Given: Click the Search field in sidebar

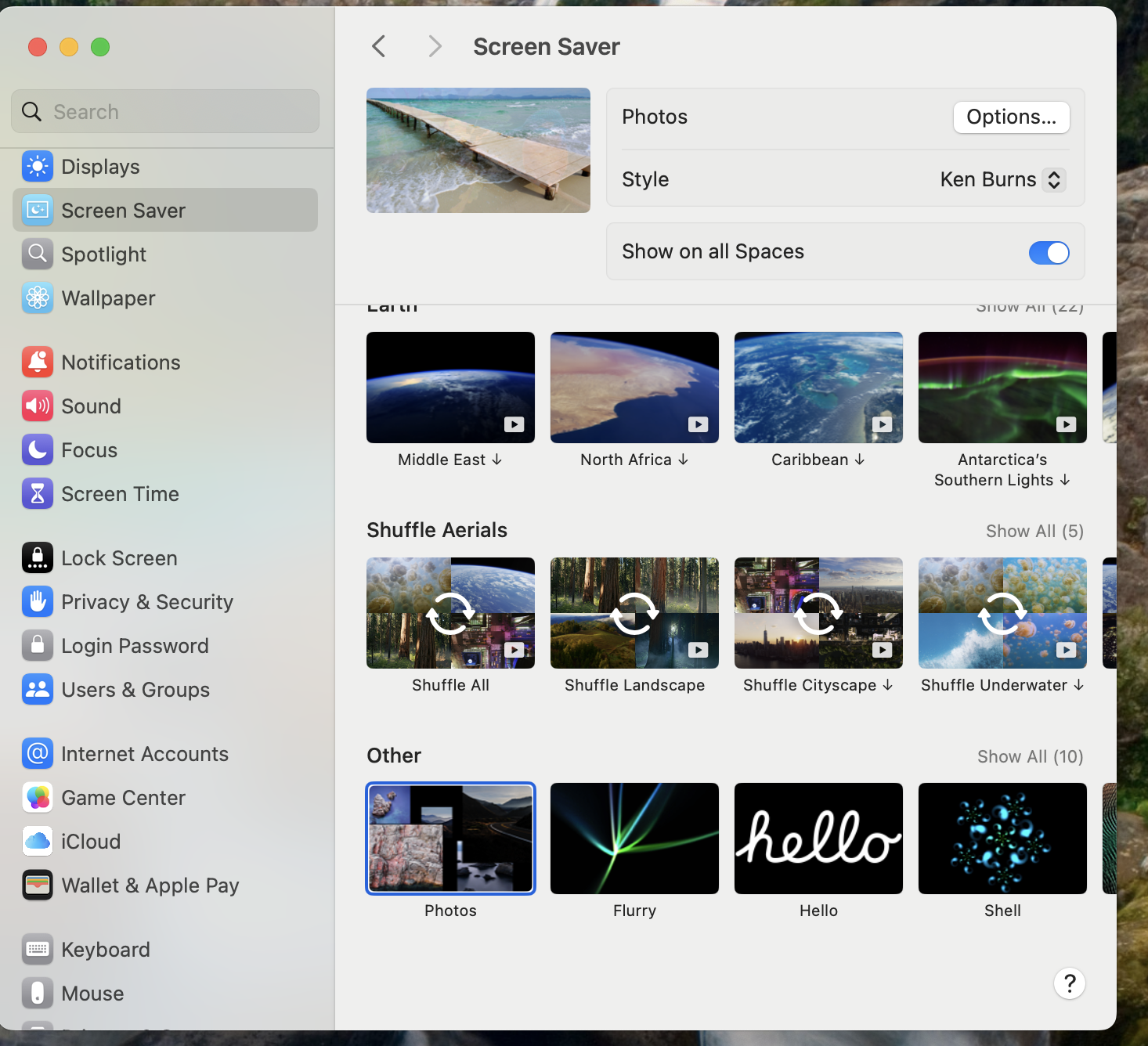Looking at the screenshot, I should tap(165, 112).
